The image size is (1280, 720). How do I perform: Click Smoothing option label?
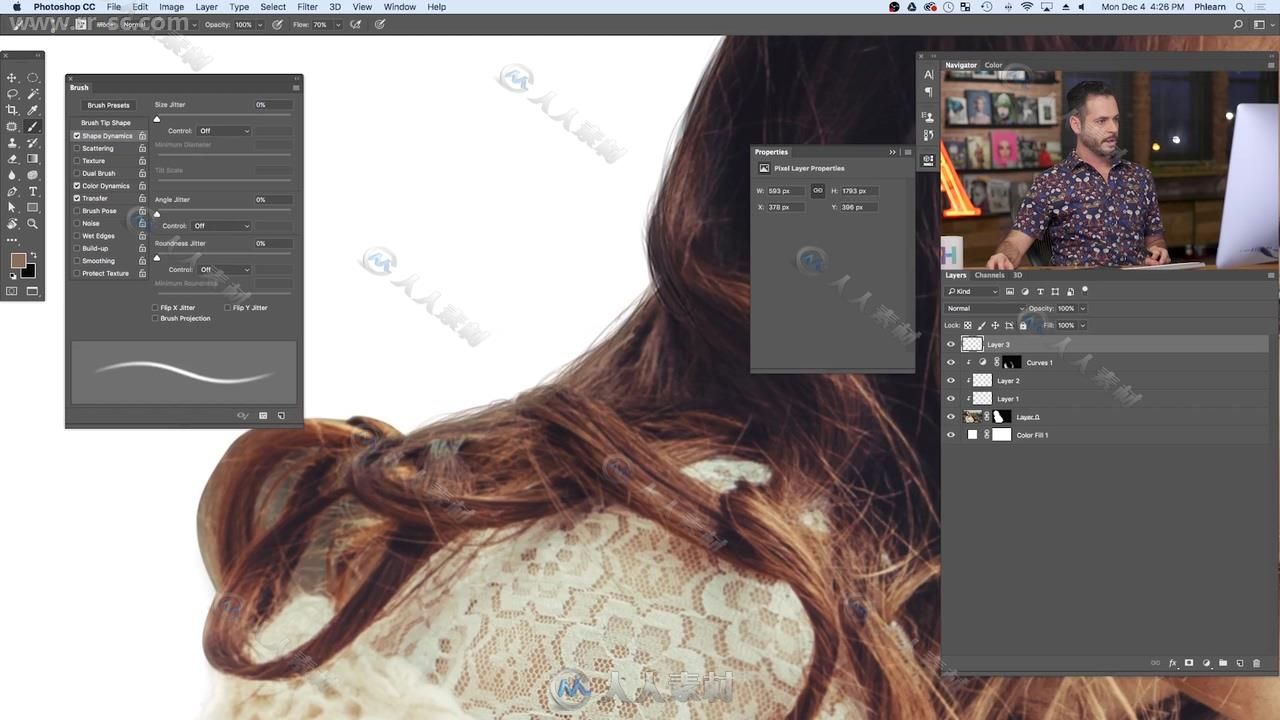[x=98, y=261]
